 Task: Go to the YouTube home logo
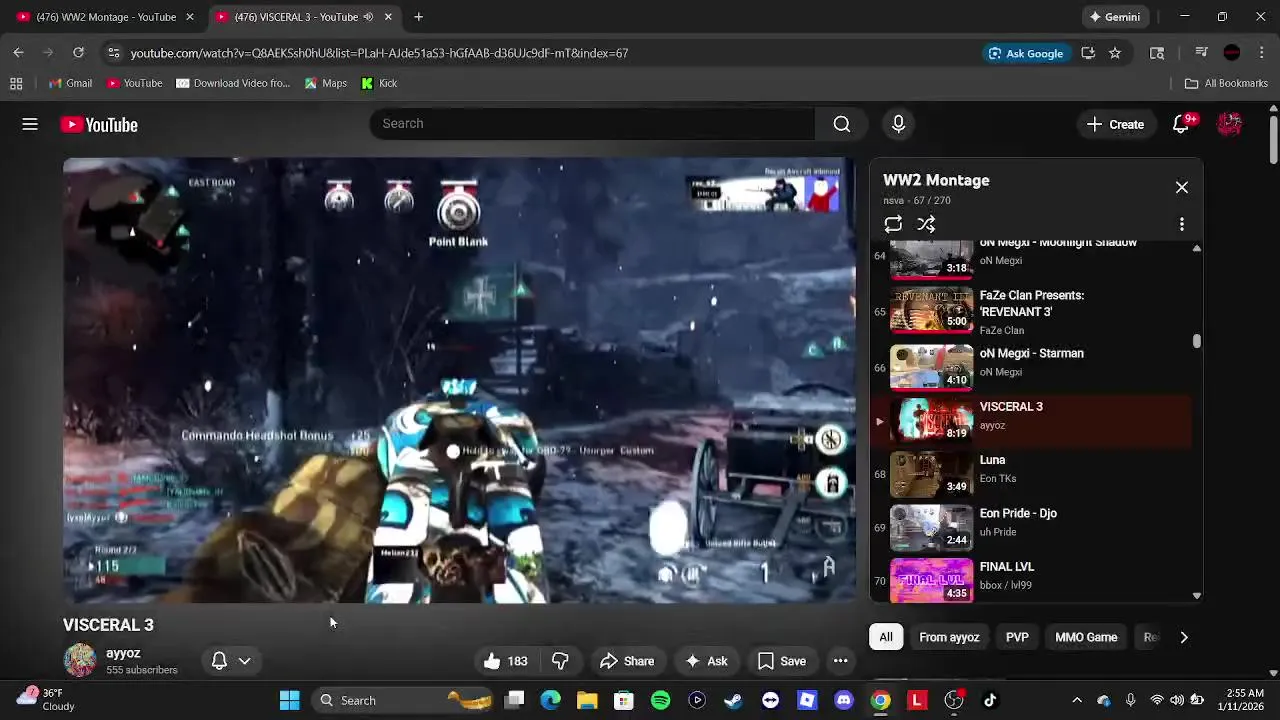point(99,125)
